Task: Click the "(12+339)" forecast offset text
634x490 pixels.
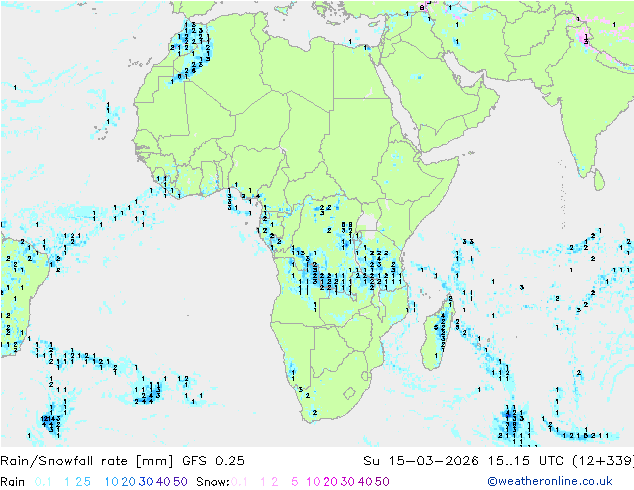Action: (603, 461)
